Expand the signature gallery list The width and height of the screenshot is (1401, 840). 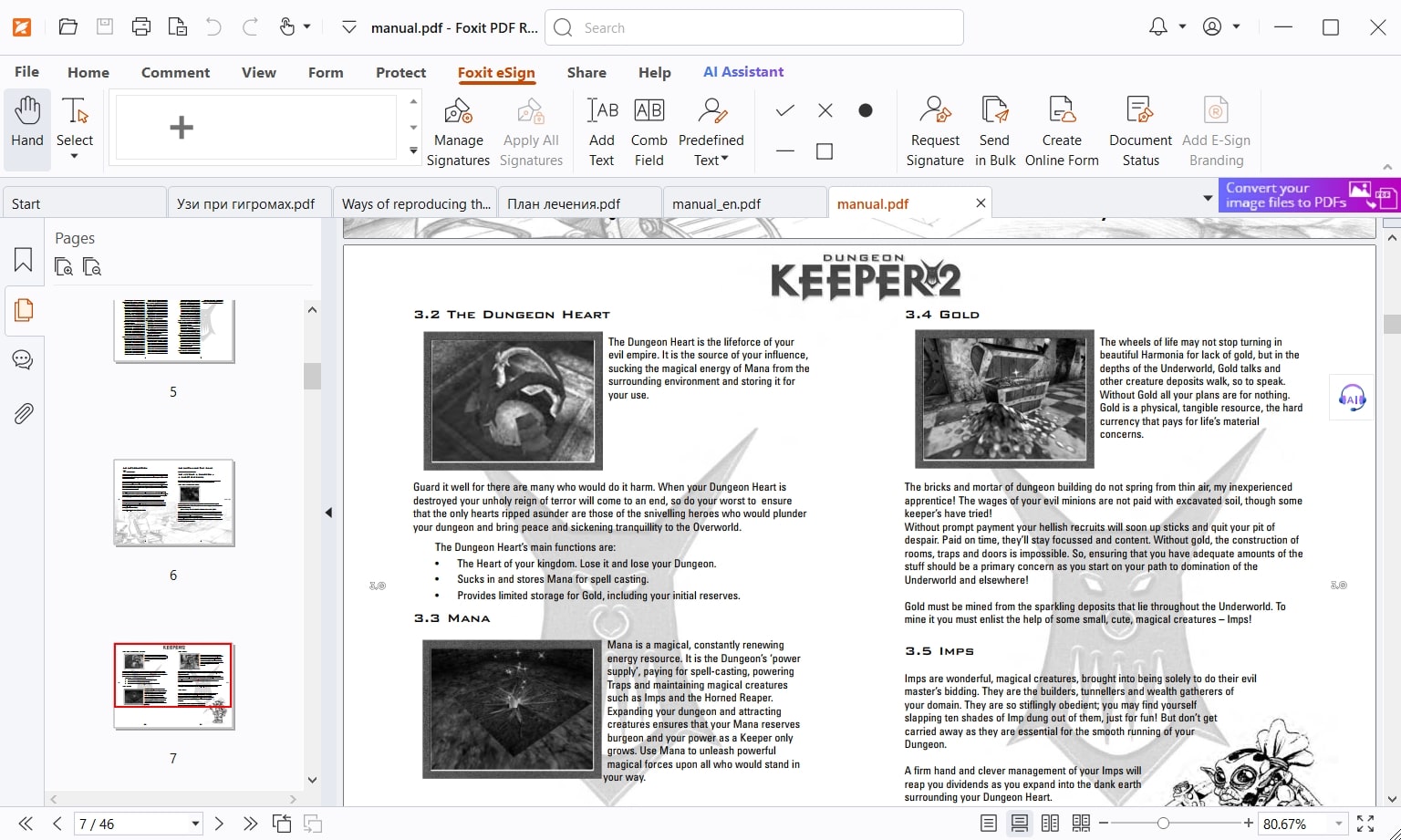[x=413, y=150]
